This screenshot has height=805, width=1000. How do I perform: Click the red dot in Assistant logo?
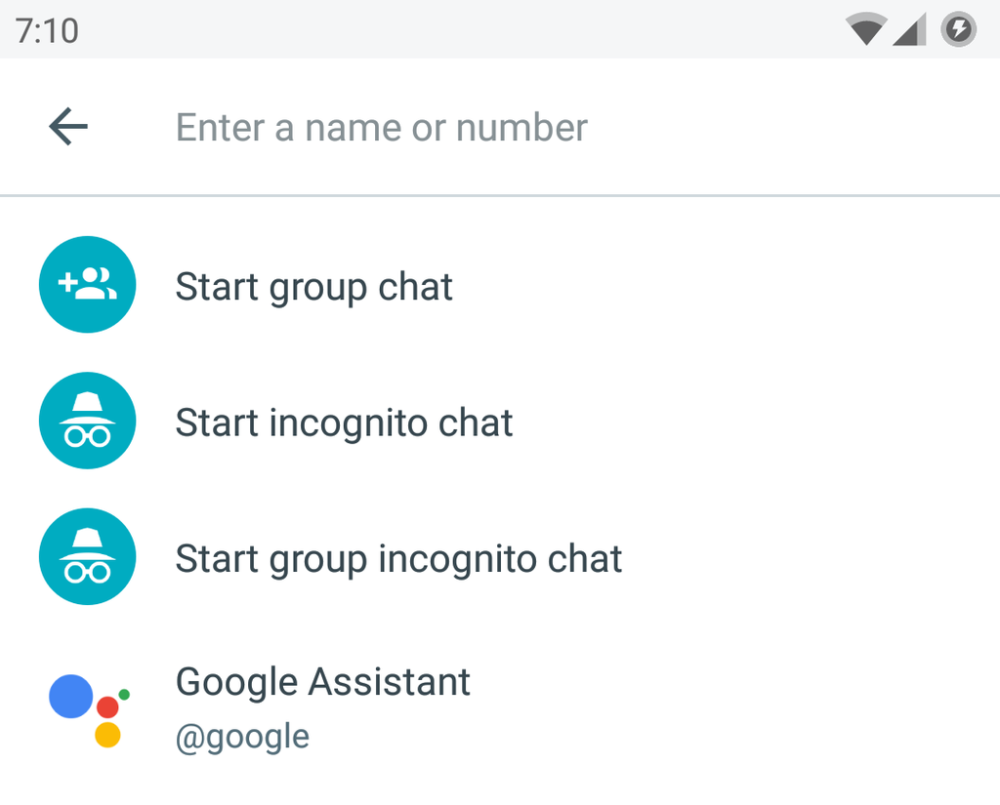[107, 708]
